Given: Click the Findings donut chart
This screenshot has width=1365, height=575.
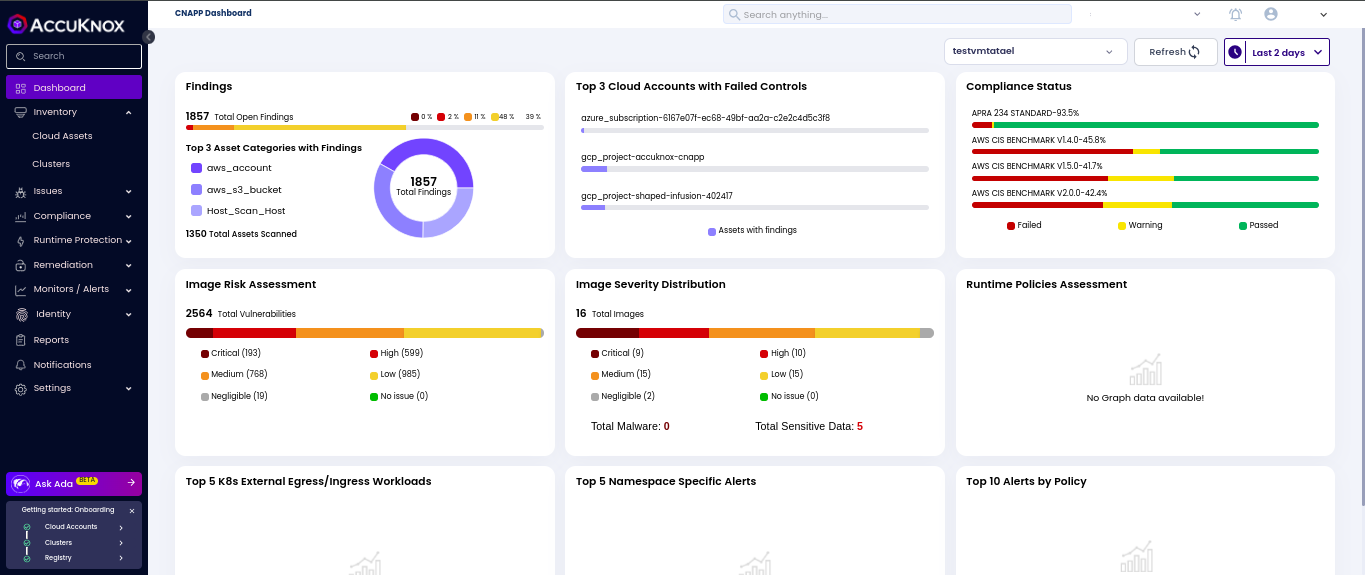Looking at the screenshot, I should pyautogui.click(x=423, y=188).
